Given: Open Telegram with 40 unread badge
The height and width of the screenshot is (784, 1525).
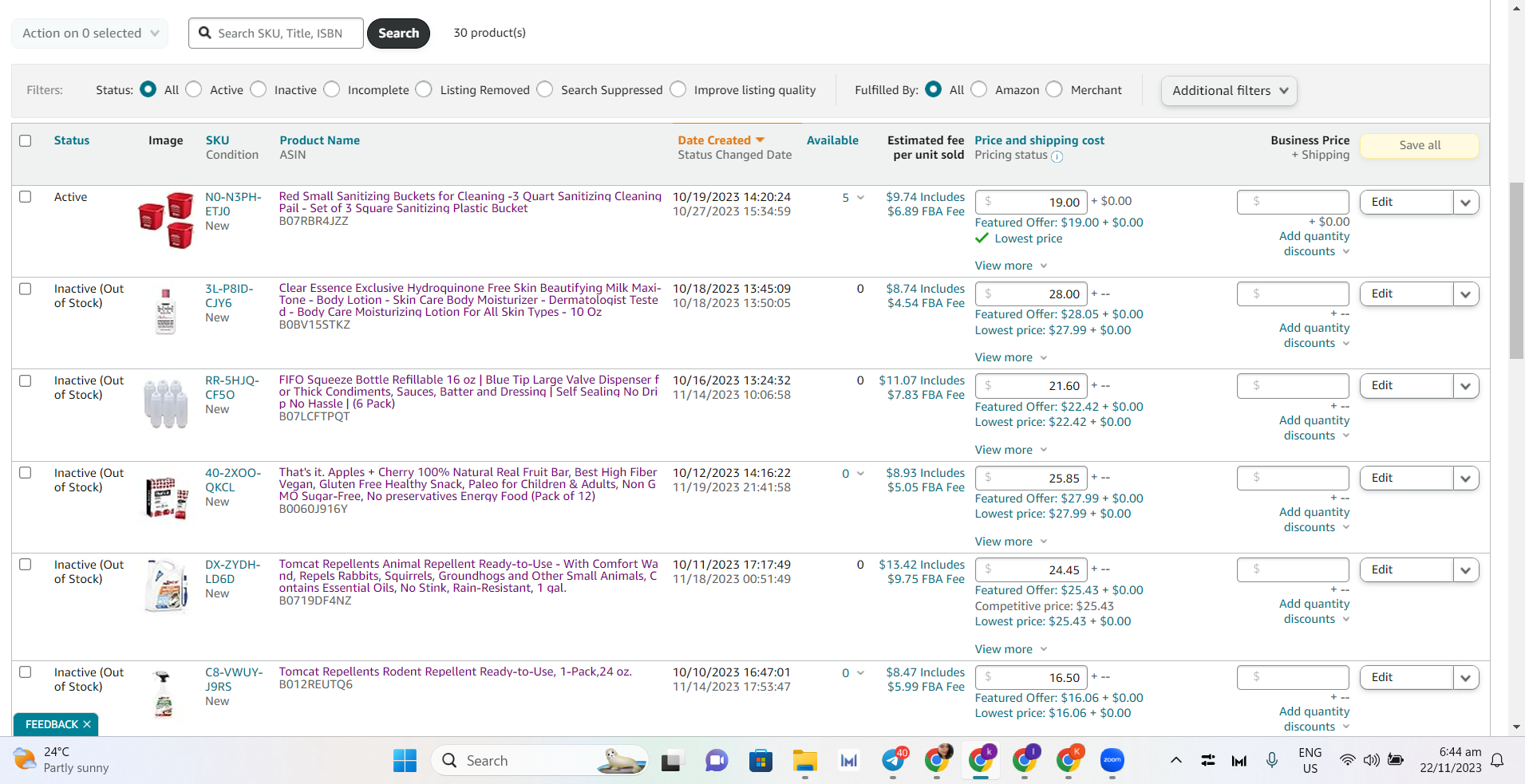Looking at the screenshot, I should pyautogui.click(x=893, y=760).
